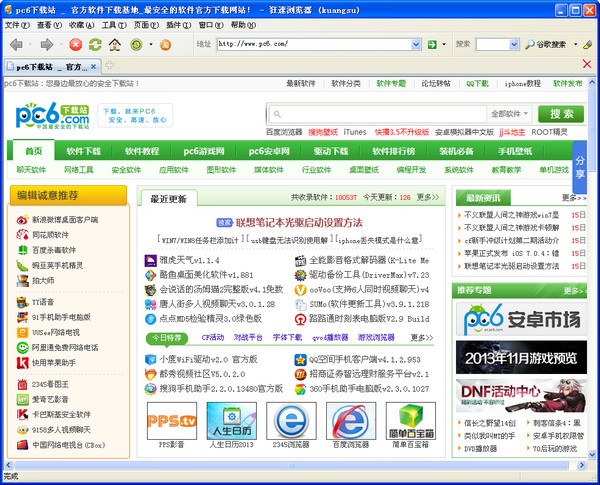
Task: Open the 工具 menu
Action: [114, 25]
